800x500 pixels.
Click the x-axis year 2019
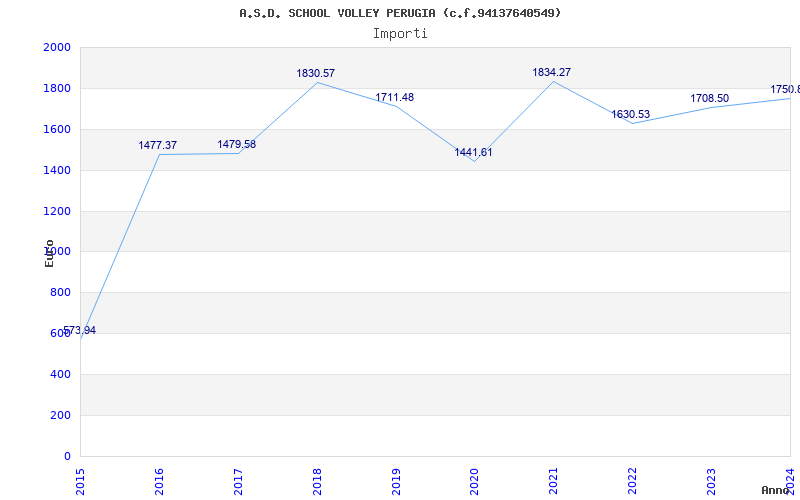point(395,481)
